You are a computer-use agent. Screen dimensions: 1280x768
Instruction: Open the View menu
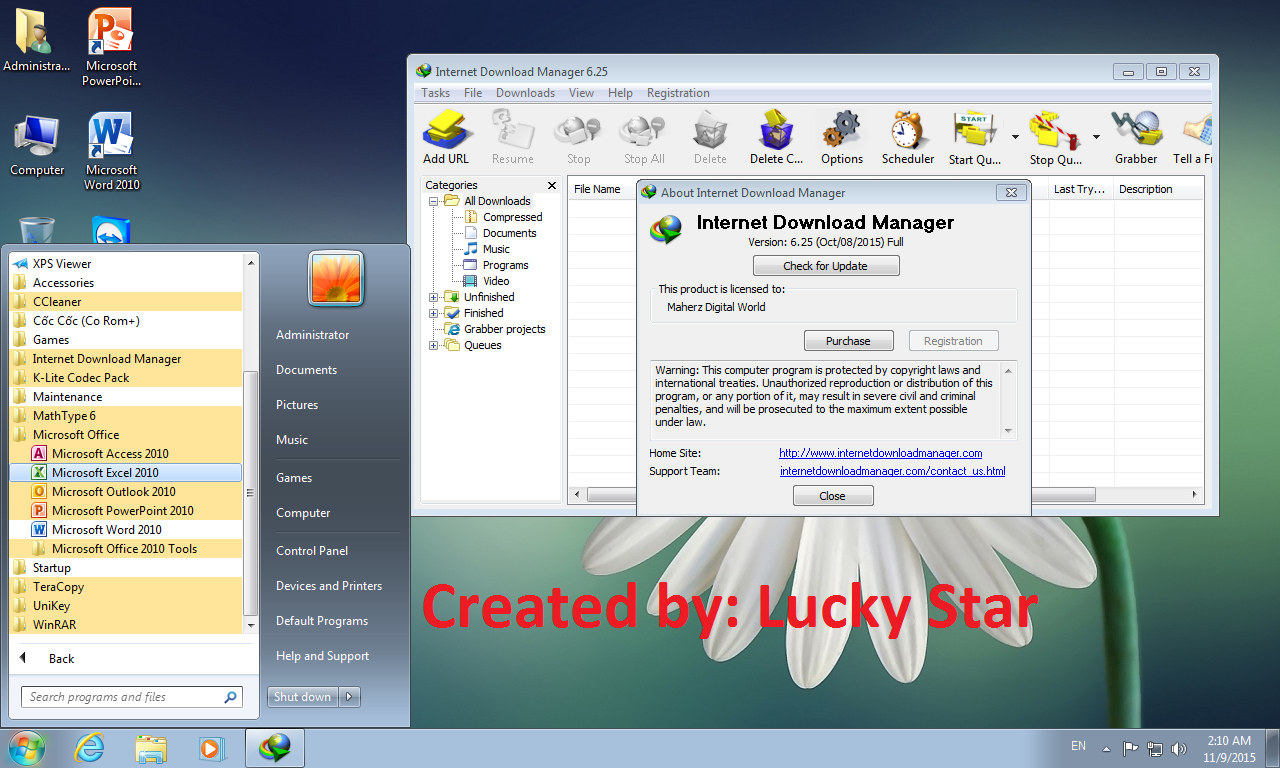[x=581, y=93]
